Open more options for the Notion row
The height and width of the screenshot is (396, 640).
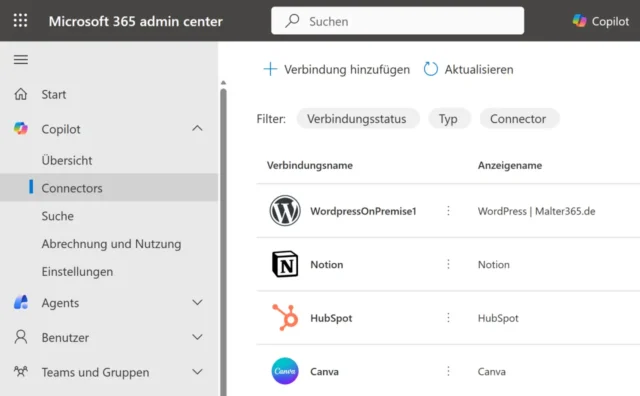448,264
